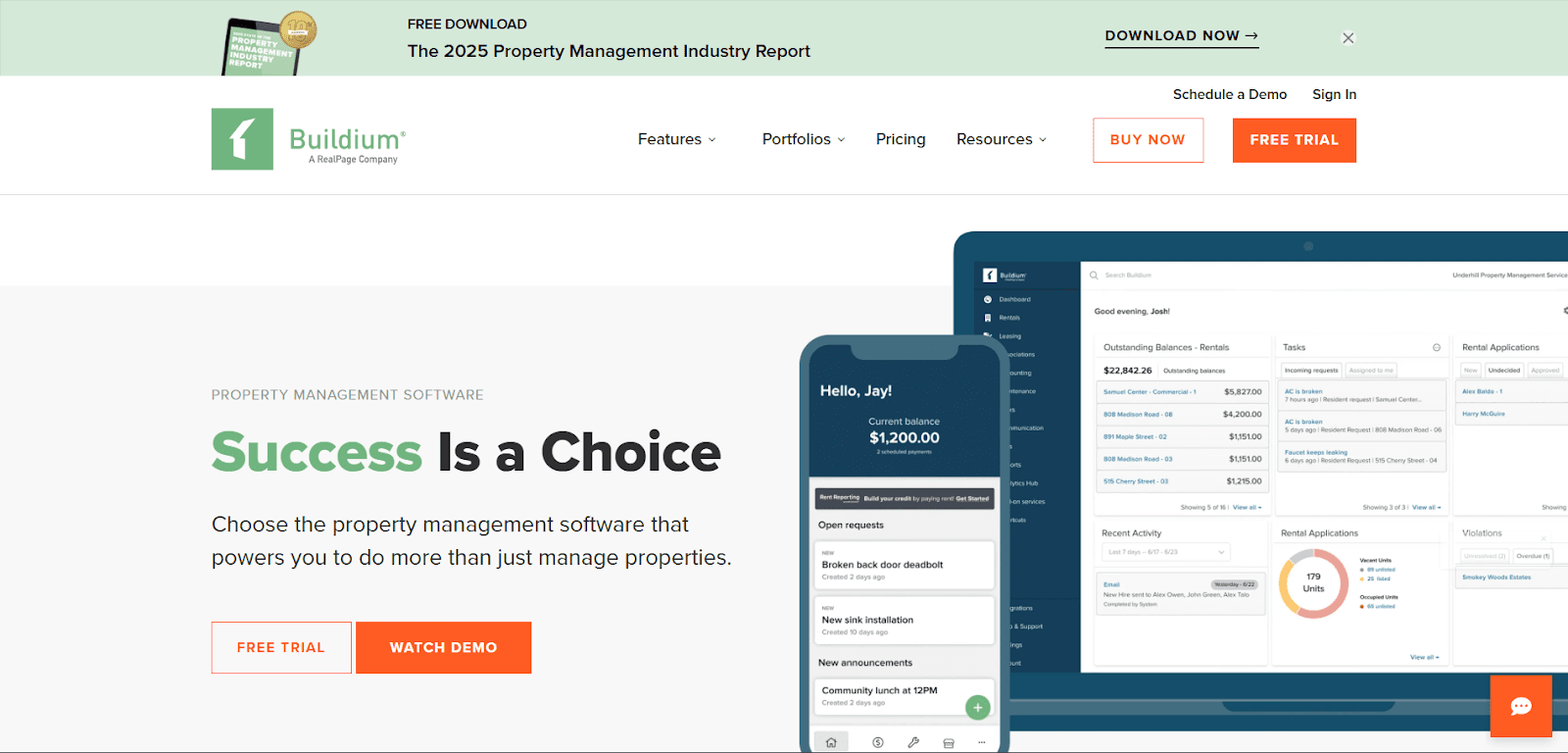The width and height of the screenshot is (1568, 753).
Task: Open the live chat bubble icon
Action: (x=1521, y=706)
